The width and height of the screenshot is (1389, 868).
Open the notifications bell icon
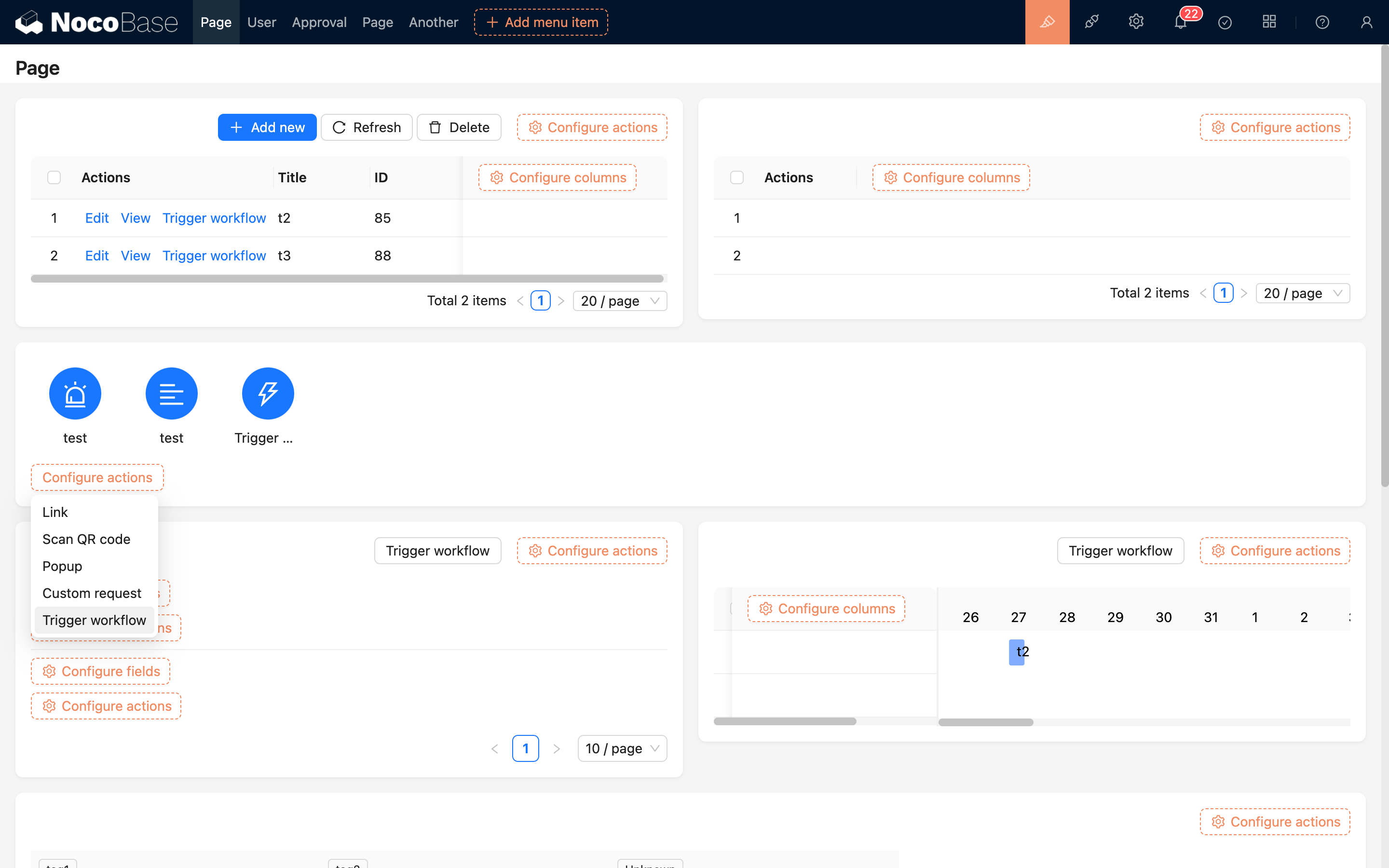pyautogui.click(x=1180, y=22)
